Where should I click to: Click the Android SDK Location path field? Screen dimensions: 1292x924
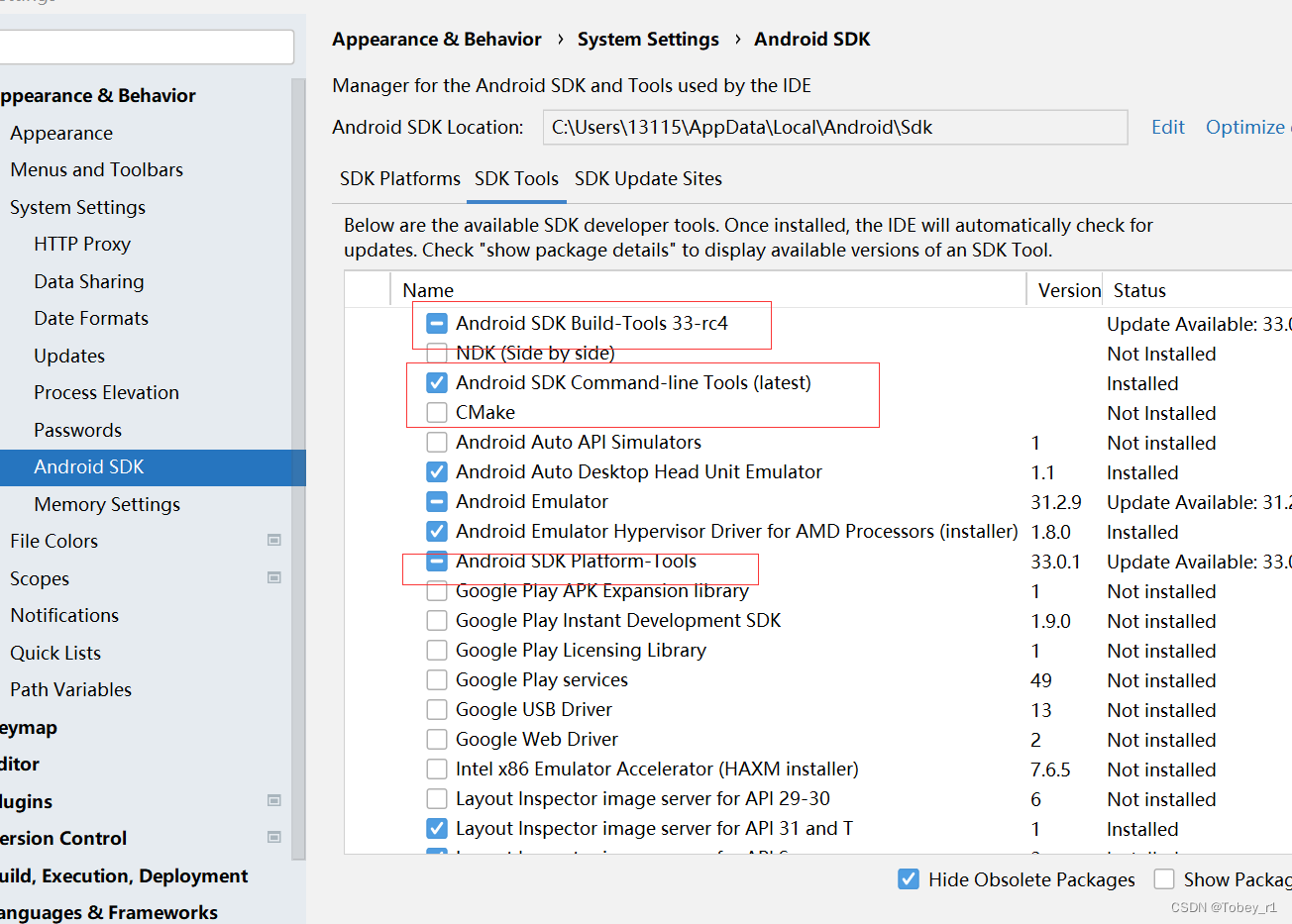(835, 127)
